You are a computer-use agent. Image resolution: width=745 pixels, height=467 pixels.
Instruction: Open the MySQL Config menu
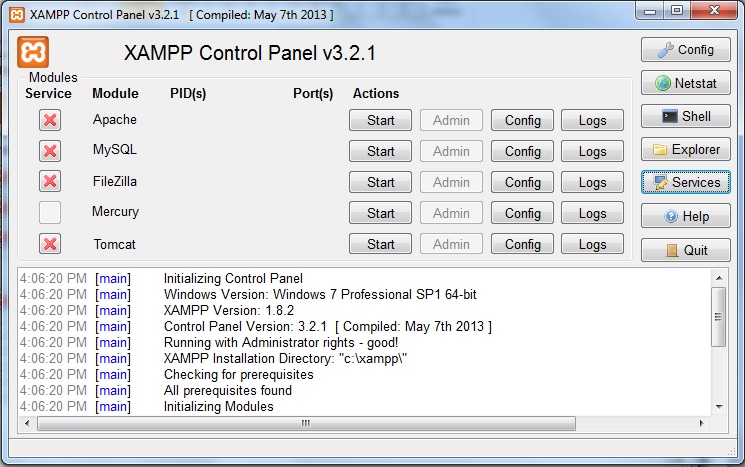[522, 151]
